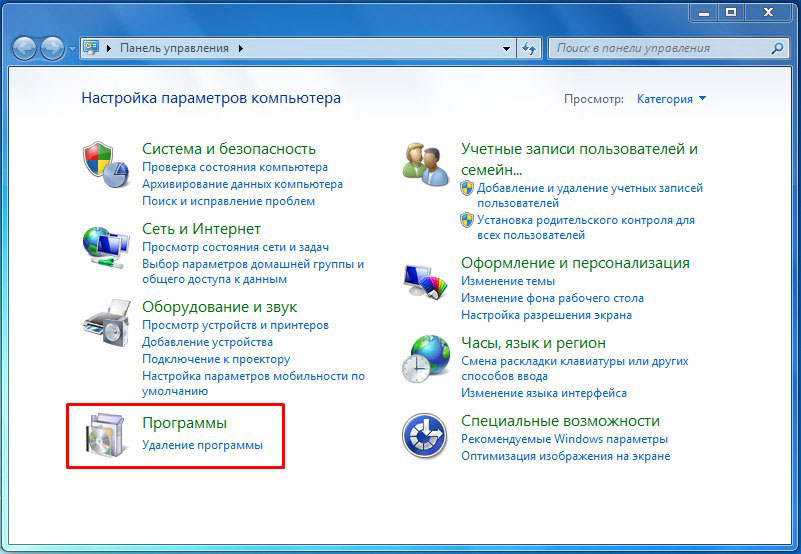Click Добавление и удаление учетных записей link
Screen dimensions: 801x554
click(590, 195)
